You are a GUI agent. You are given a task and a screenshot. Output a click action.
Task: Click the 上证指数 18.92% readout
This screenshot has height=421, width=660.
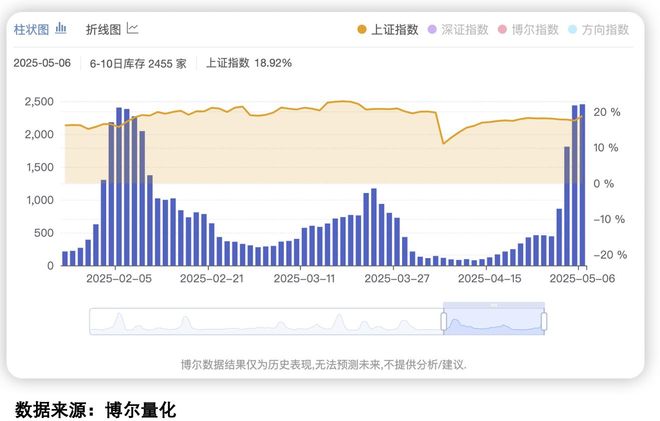tap(249, 63)
